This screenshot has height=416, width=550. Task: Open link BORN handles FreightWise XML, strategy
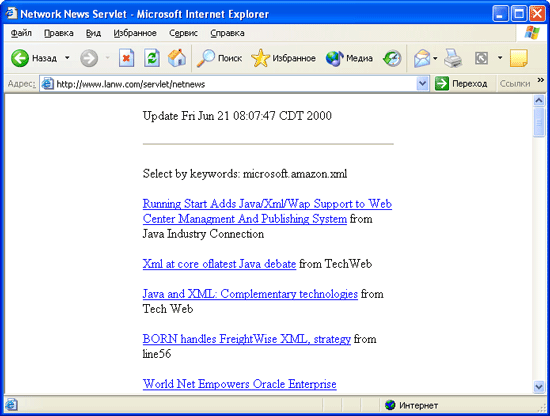(x=247, y=339)
